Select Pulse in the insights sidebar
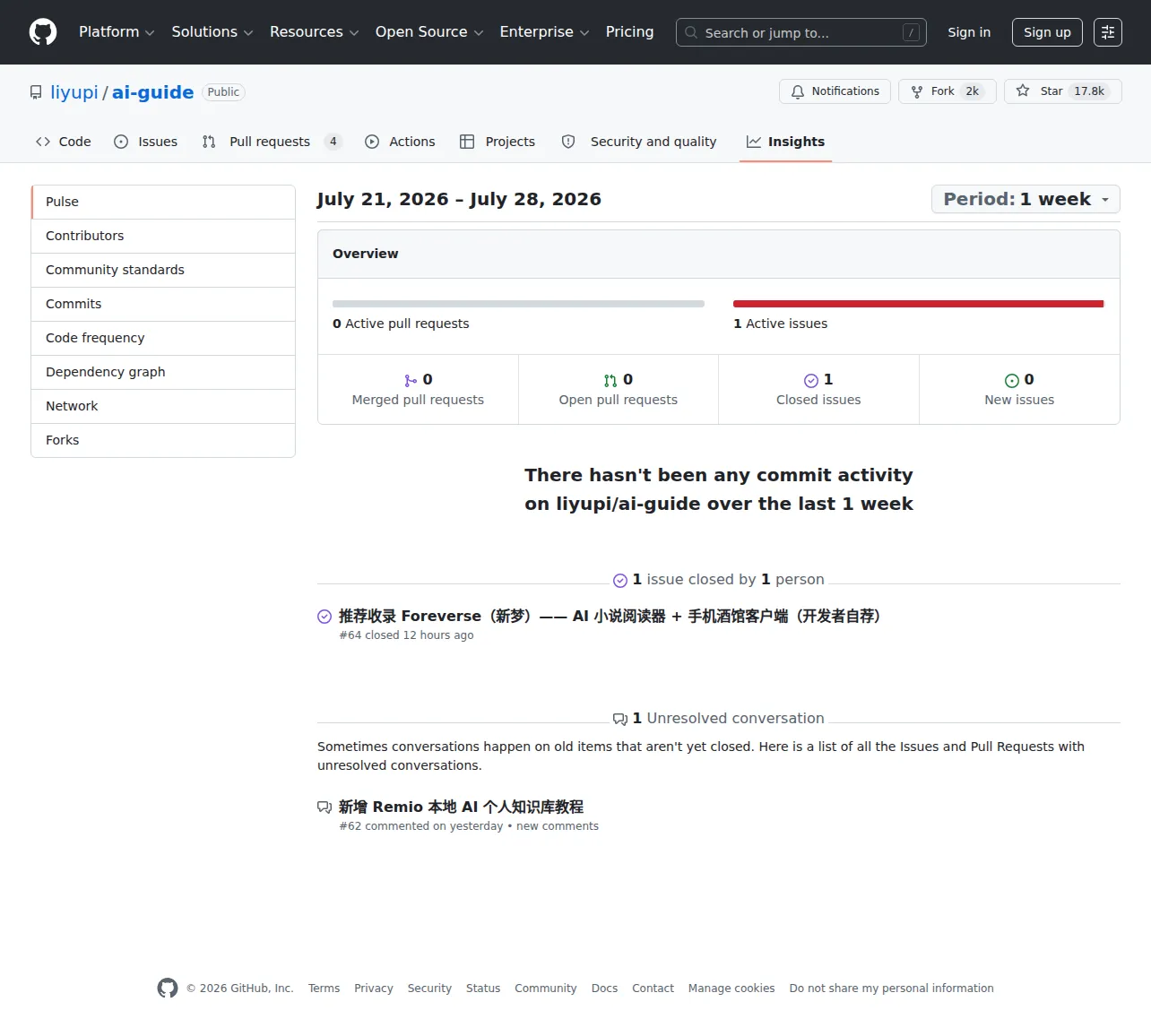Image resolution: width=1151 pixels, height=1036 pixels. coord(163,203)
